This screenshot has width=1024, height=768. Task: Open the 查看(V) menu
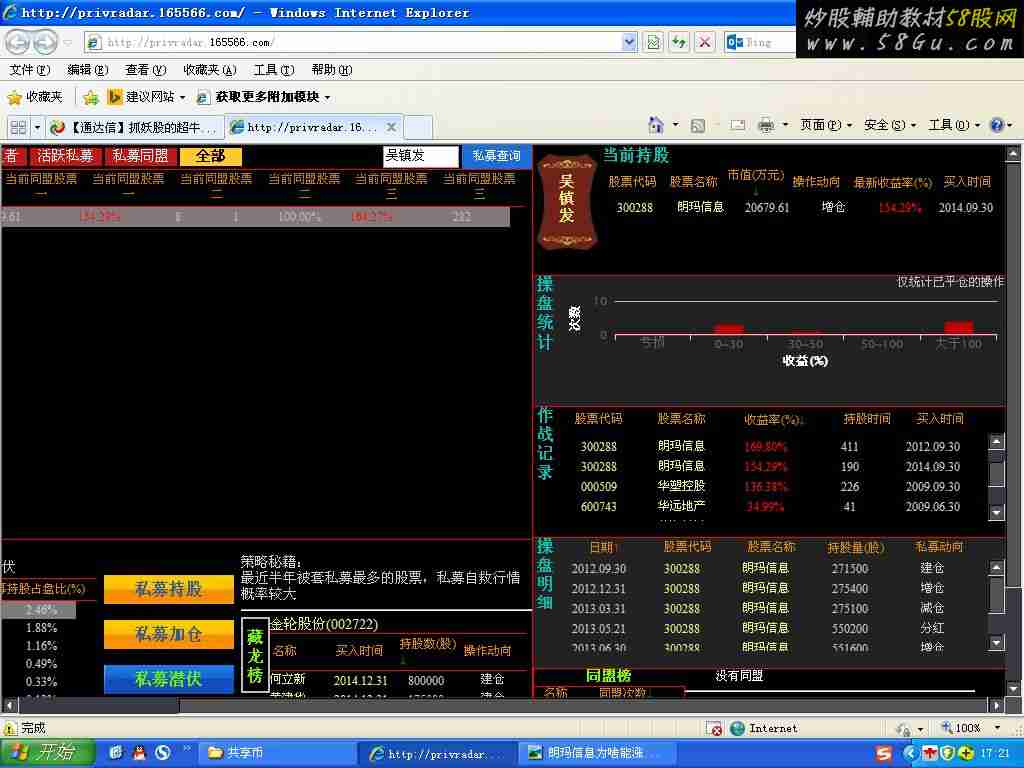coord(146,70)
